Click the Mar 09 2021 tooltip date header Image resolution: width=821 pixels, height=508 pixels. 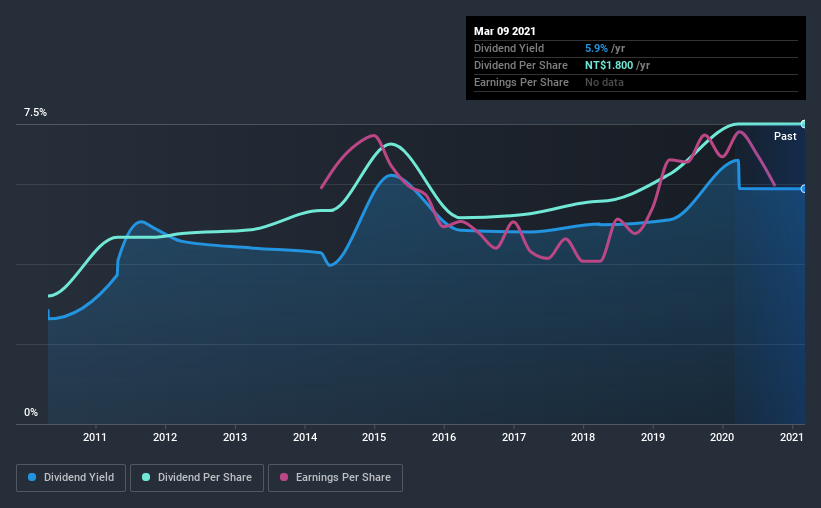coord(505,31)
